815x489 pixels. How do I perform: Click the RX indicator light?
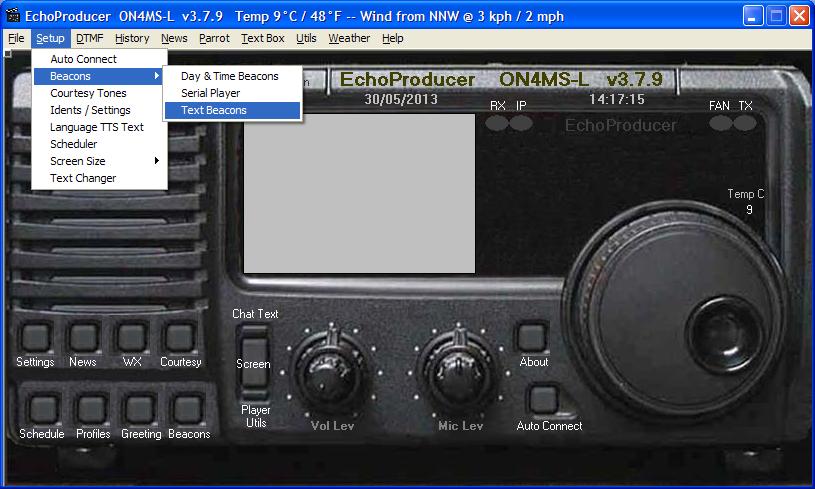496,124
